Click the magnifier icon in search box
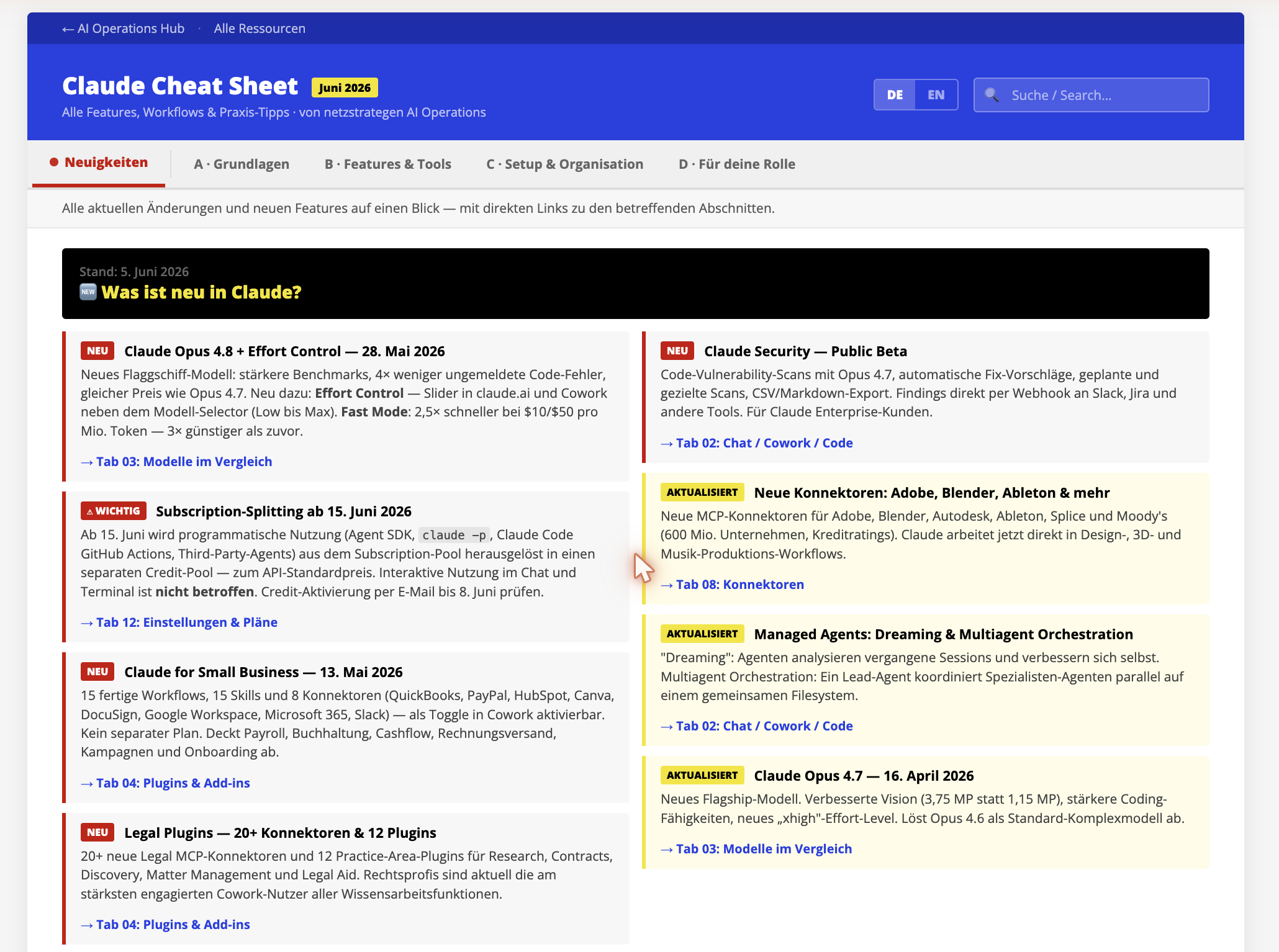The height and width of the screenshot is (952, 1279). [992, 95]
